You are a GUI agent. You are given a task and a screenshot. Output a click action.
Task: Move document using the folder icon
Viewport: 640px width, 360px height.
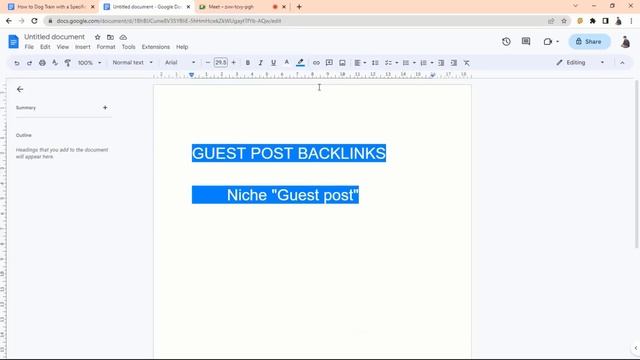(x=110, y=37)
